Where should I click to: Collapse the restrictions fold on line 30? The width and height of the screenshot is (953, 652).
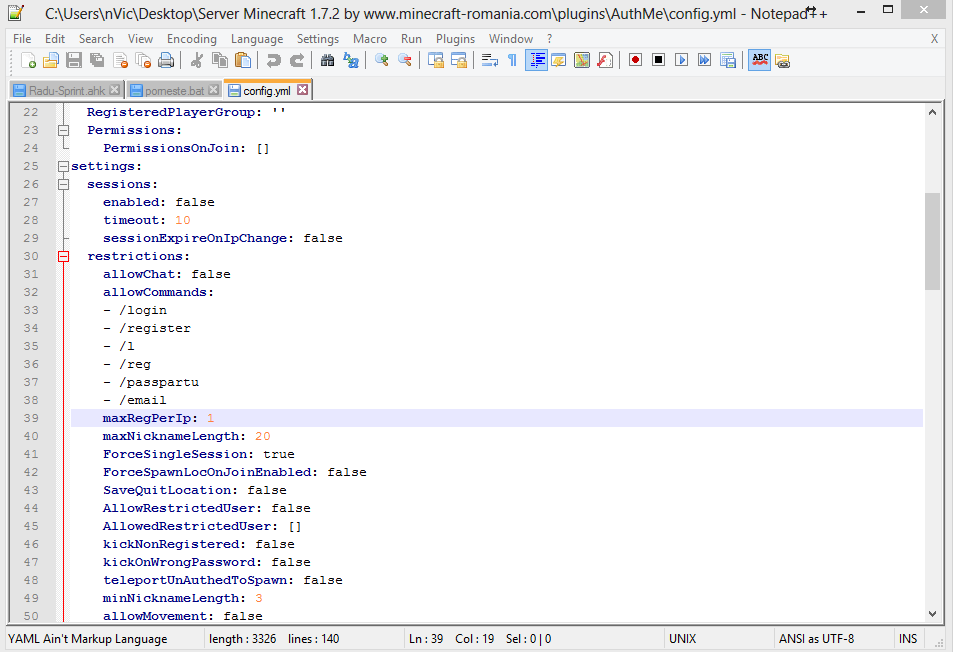(63, 256)
